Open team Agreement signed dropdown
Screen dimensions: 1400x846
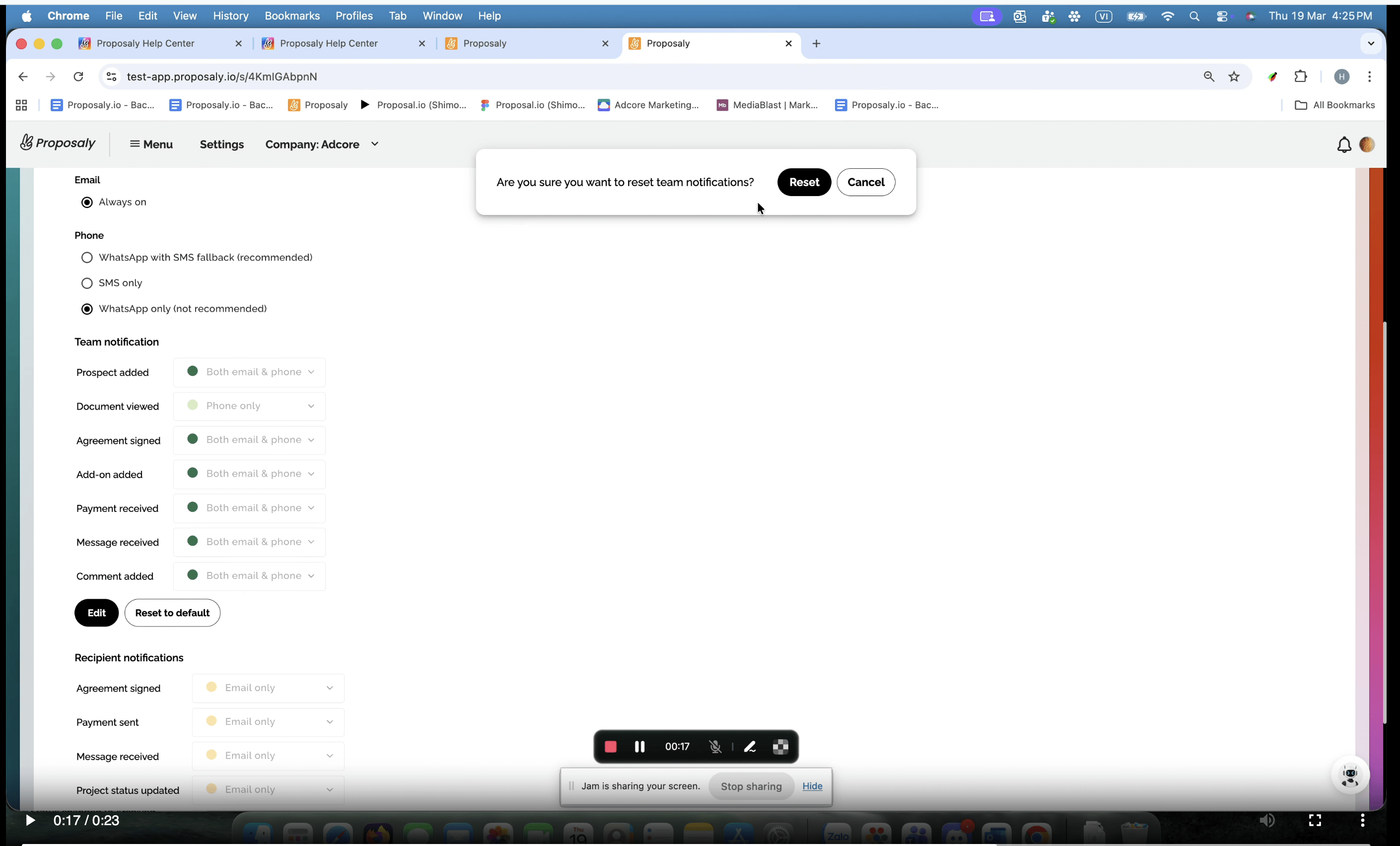pyautogui.click(x=249, y=440)
